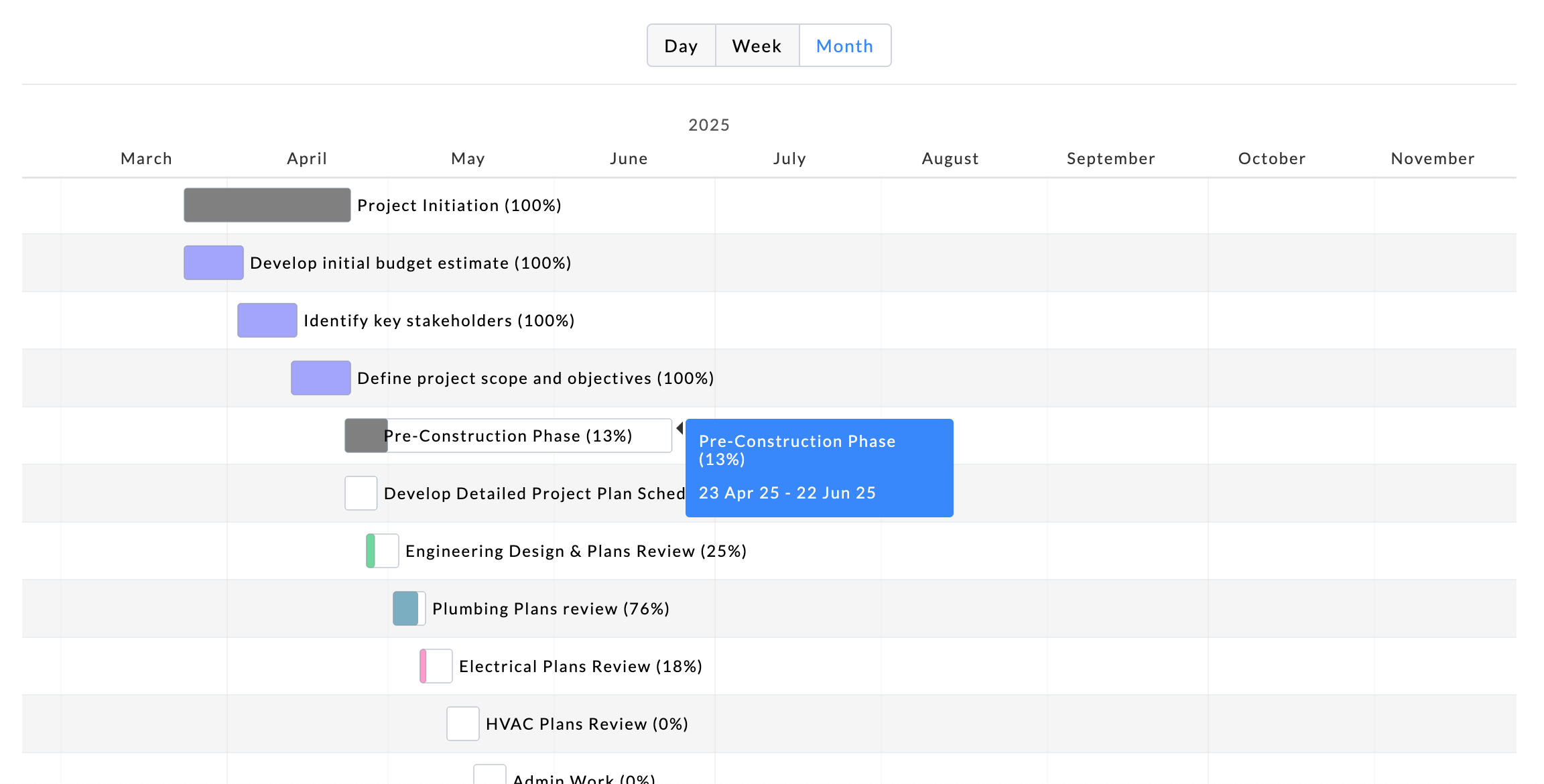
Task: Select the Define project scope bar
Action: [x=320, y=378]
